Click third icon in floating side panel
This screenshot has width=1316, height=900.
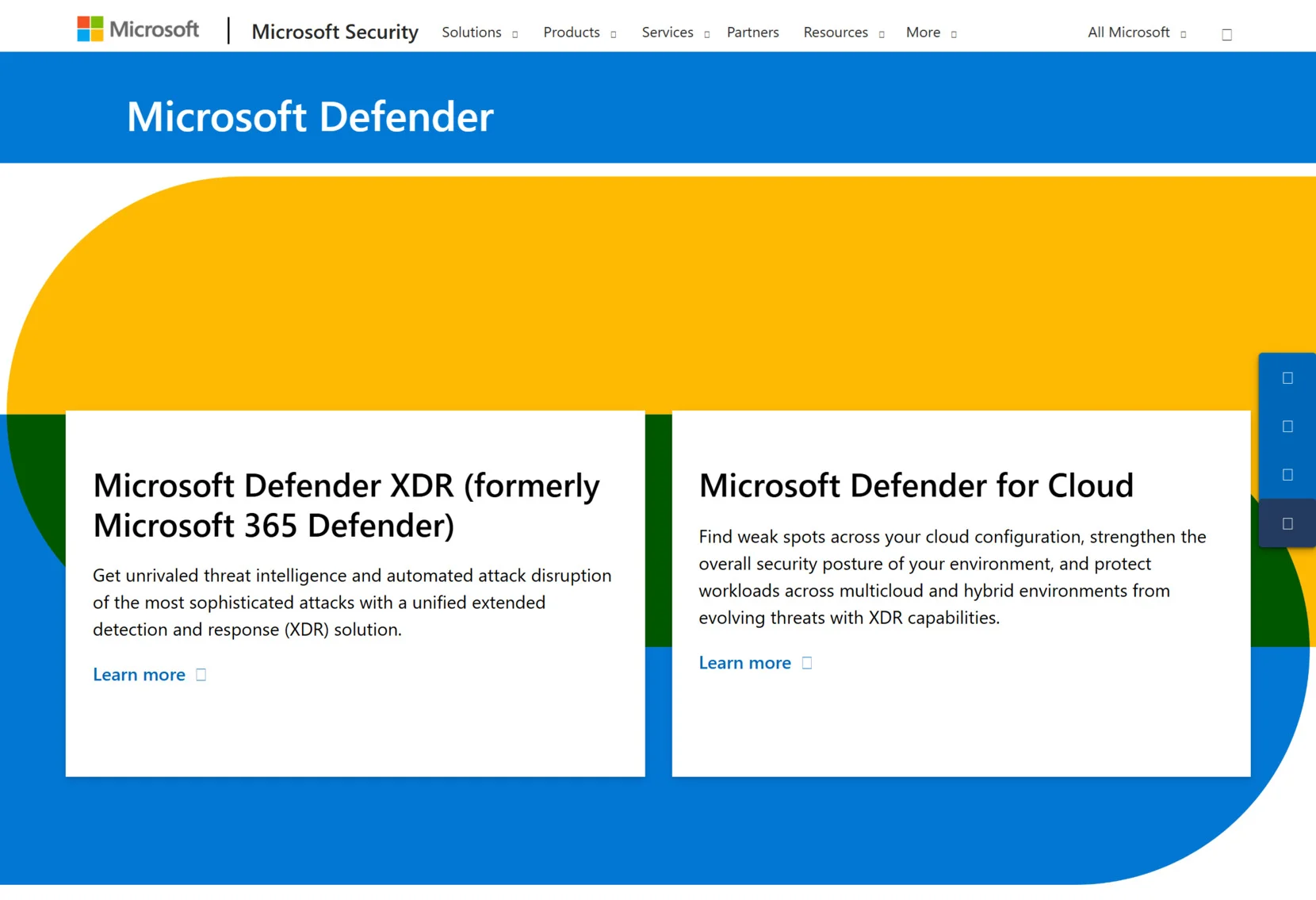pos(1287,474)
